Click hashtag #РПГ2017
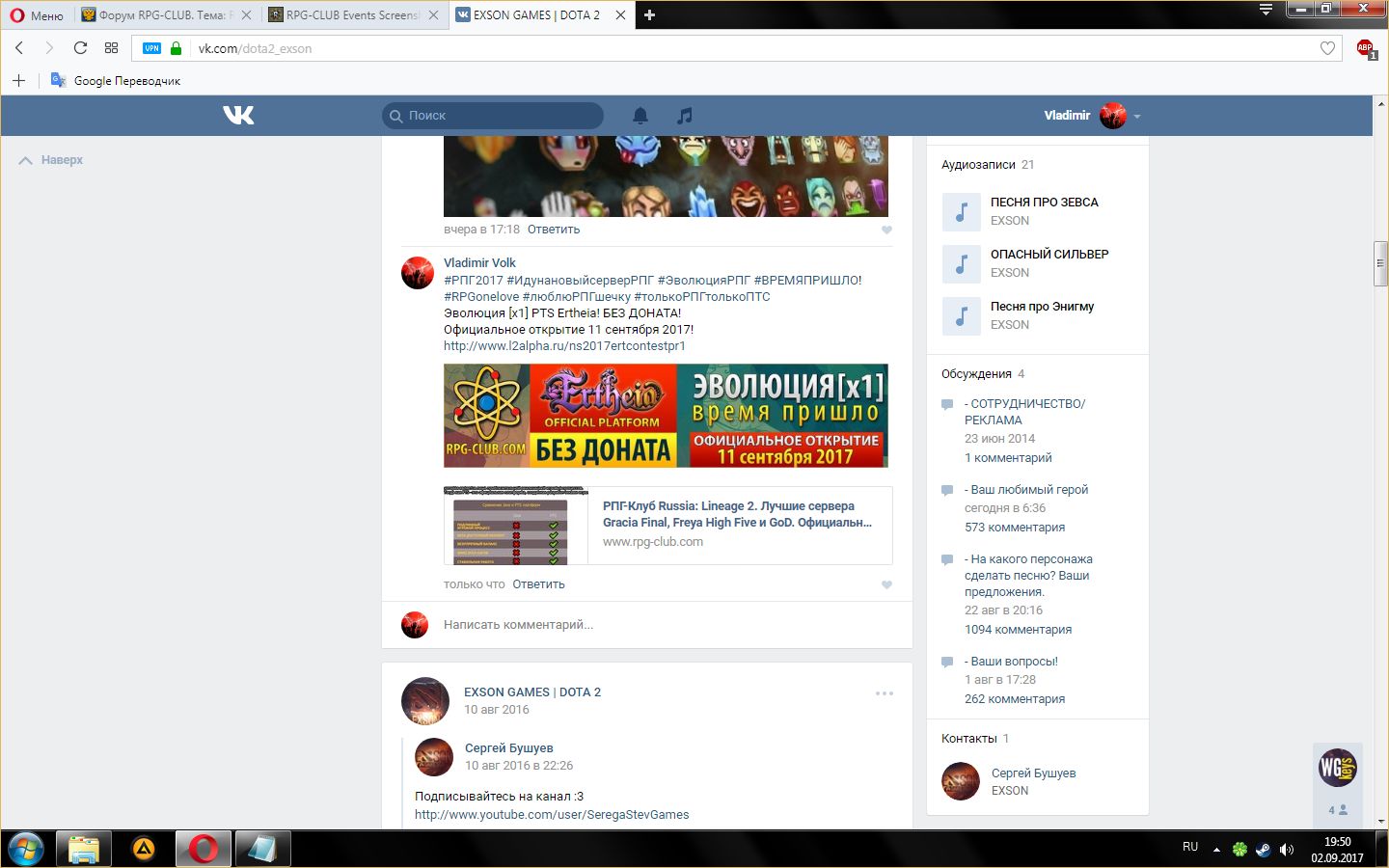Viewport: 1389px width, 868px height. tap(474, 281)
